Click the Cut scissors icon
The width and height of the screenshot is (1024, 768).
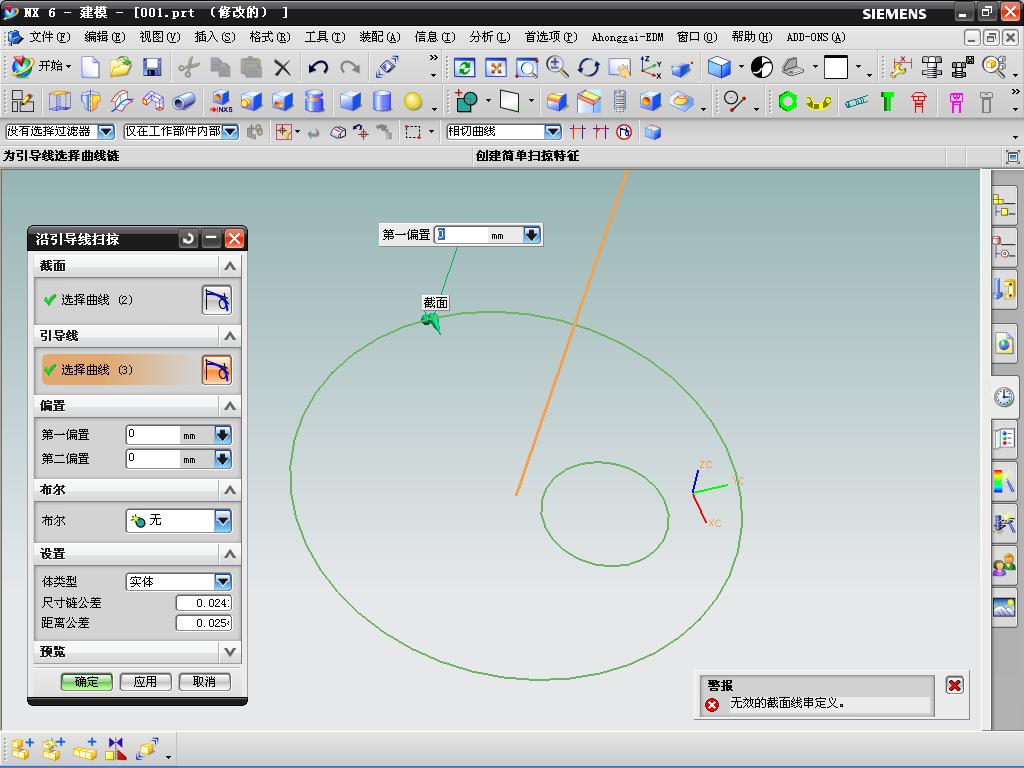[187, 67]
